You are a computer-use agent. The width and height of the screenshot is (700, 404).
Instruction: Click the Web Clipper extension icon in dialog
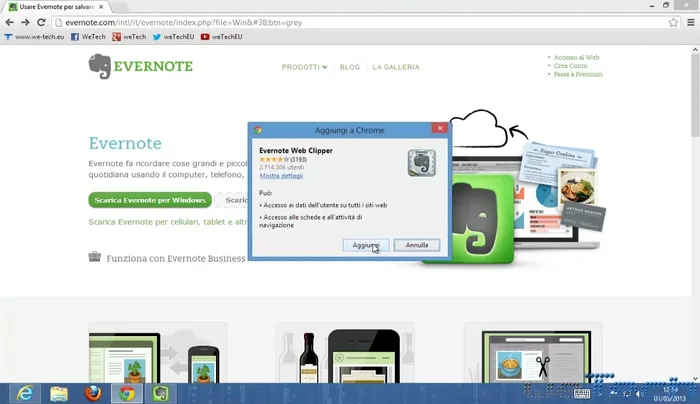[421, 163]
